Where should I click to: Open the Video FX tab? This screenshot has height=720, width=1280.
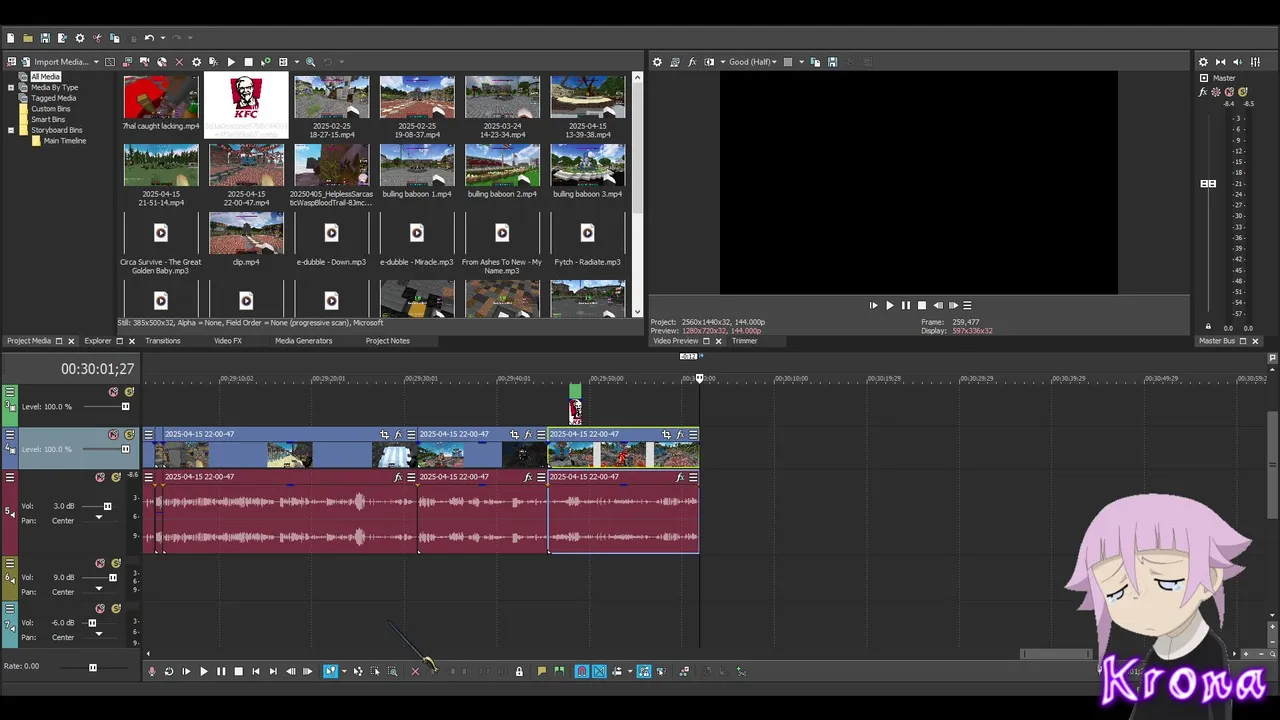tap(228, 341)
